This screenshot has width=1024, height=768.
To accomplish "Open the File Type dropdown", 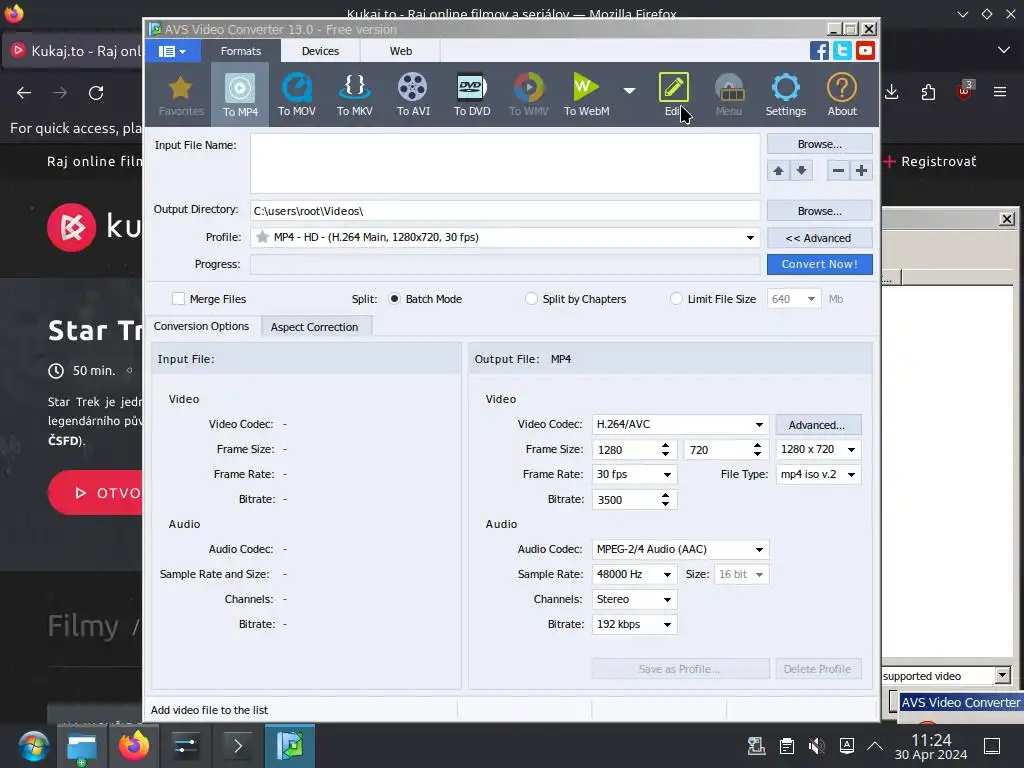I will 852,475.
